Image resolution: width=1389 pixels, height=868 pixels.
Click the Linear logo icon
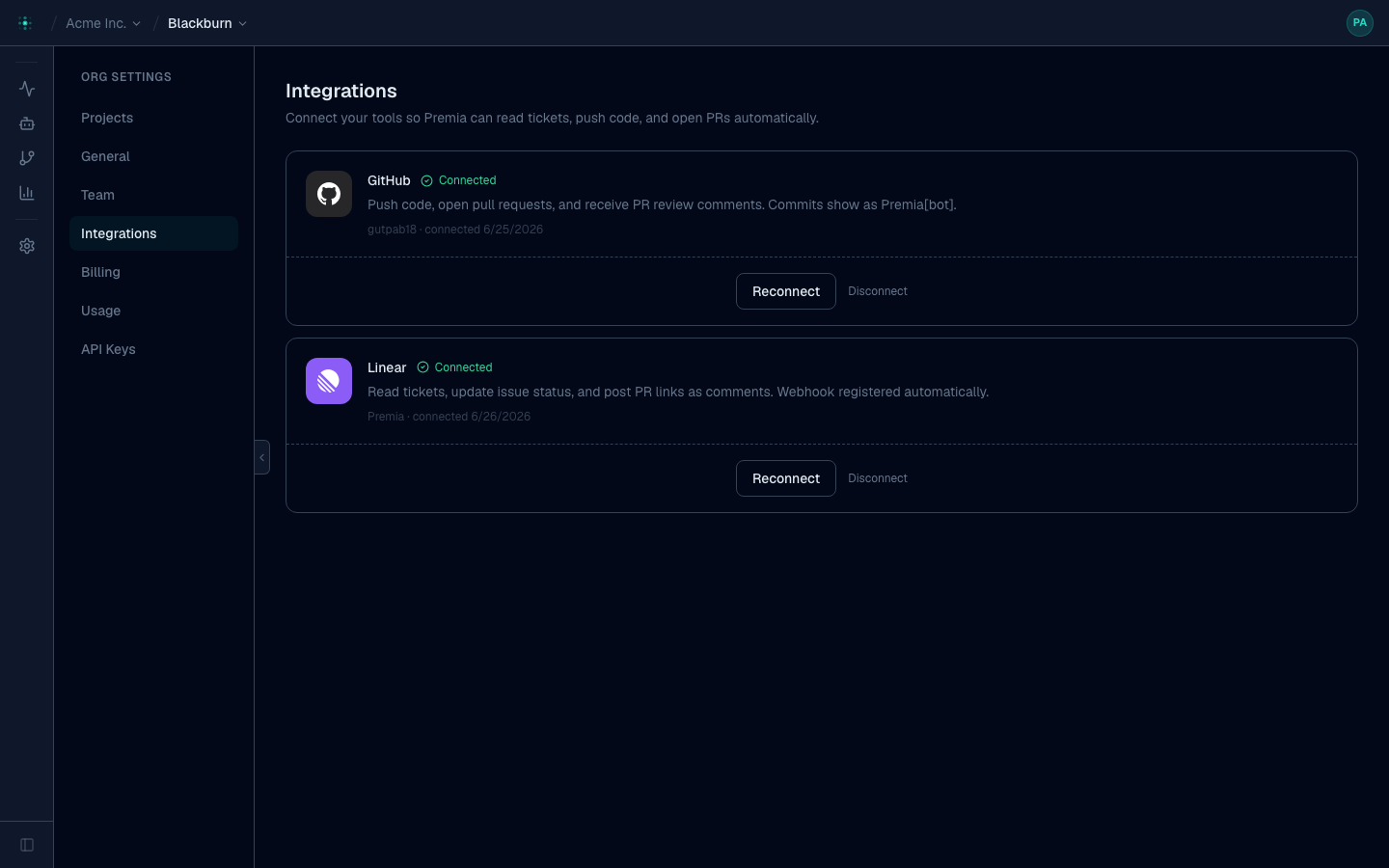click(329, 381)
